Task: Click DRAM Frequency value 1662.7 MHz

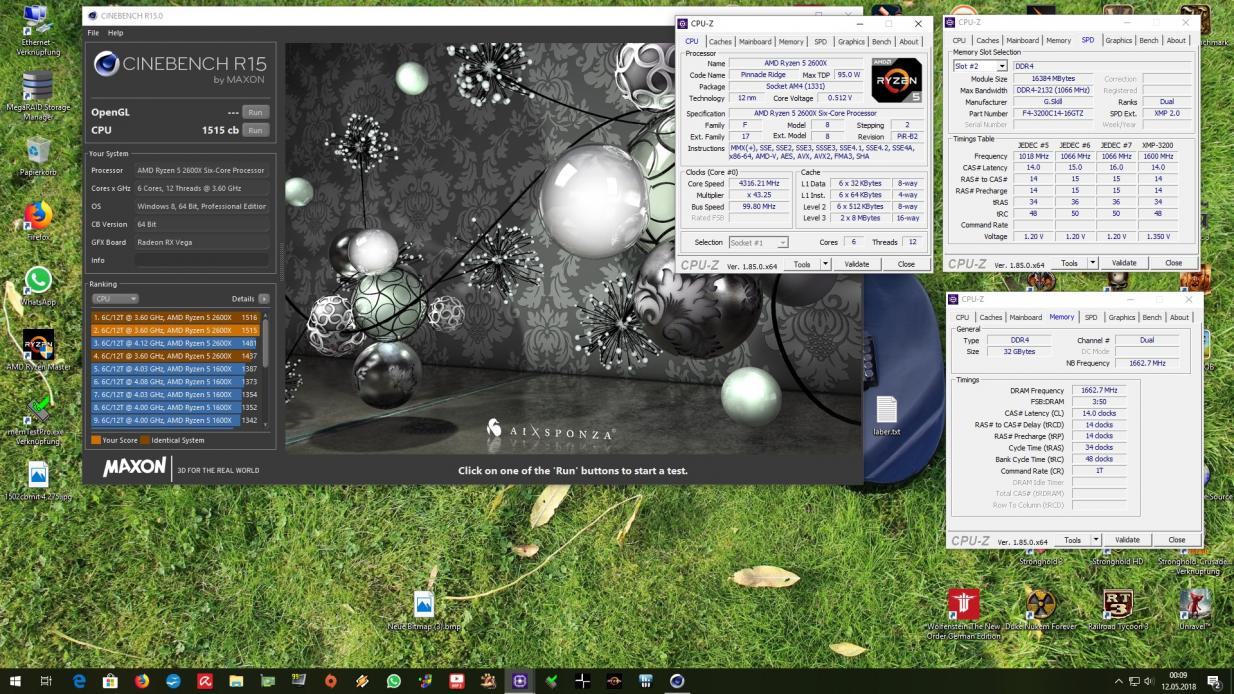Action: (x=1098, y=390)
